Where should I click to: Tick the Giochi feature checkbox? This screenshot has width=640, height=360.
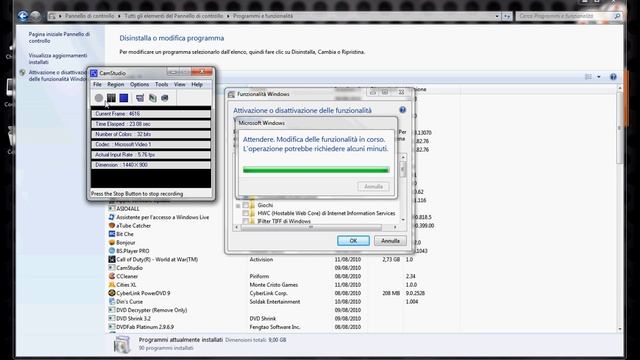[x=245, y=205]
